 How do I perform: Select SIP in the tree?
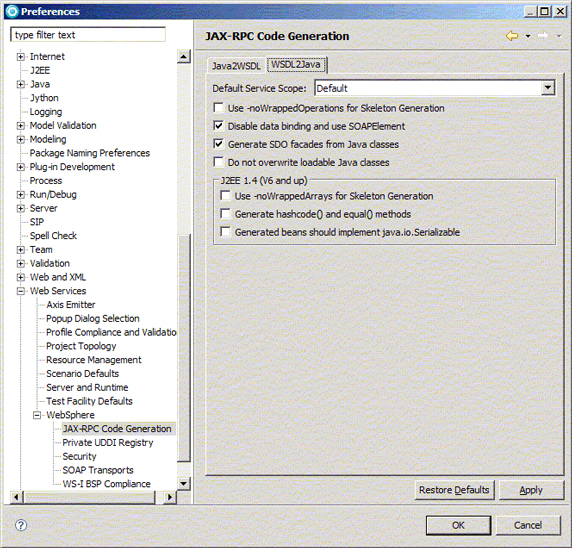(36, 222)
